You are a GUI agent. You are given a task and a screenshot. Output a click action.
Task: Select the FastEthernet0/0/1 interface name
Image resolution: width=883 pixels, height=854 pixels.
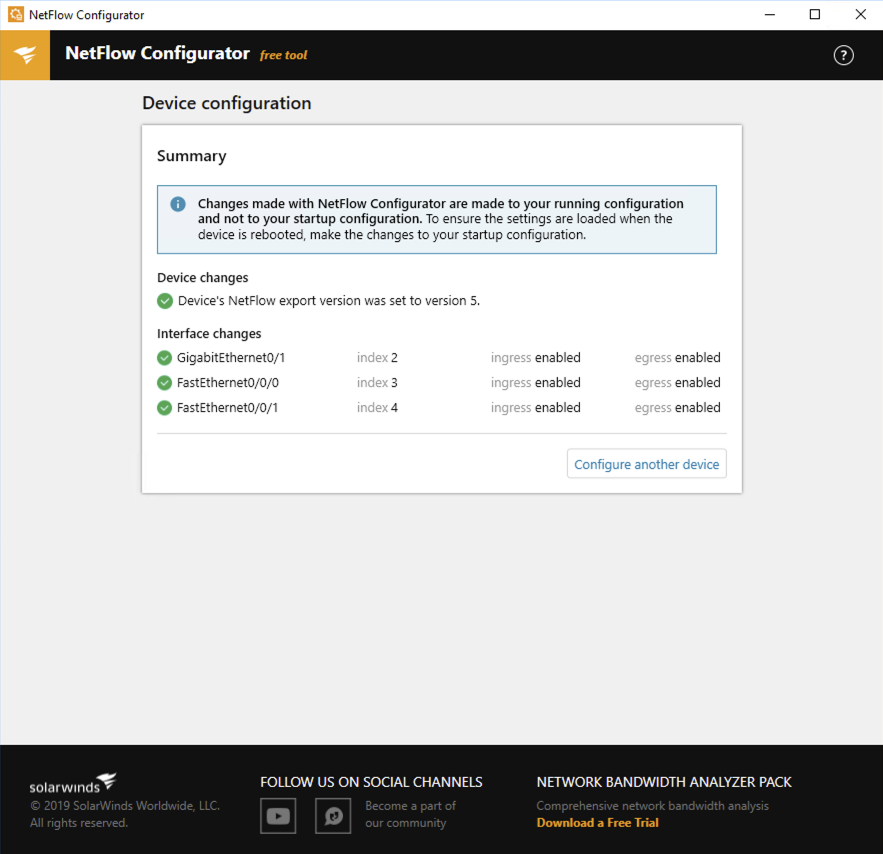point(228,408)
